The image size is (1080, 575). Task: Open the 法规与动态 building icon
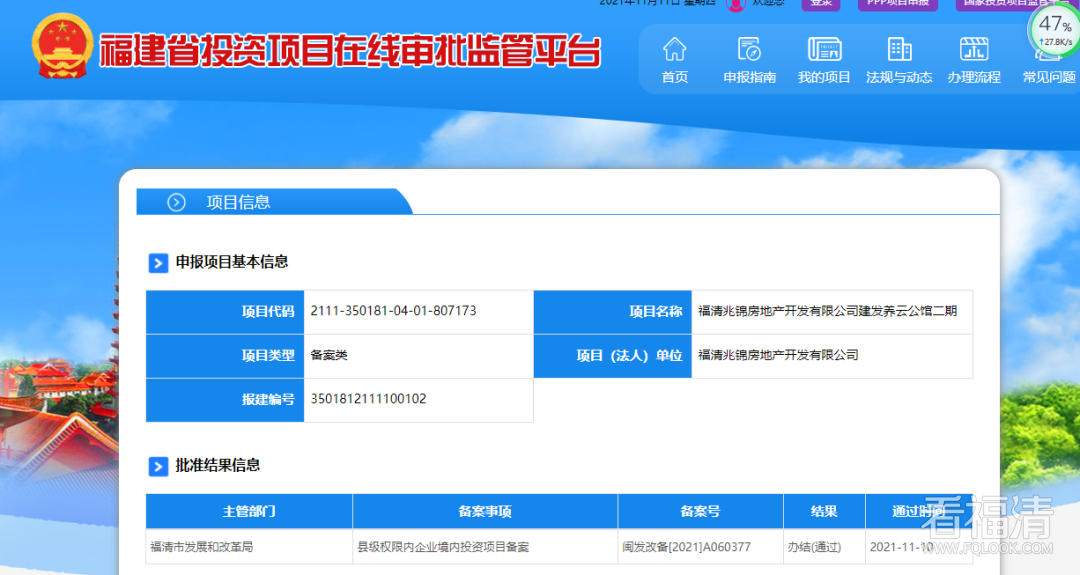click(x=899, y=49)
